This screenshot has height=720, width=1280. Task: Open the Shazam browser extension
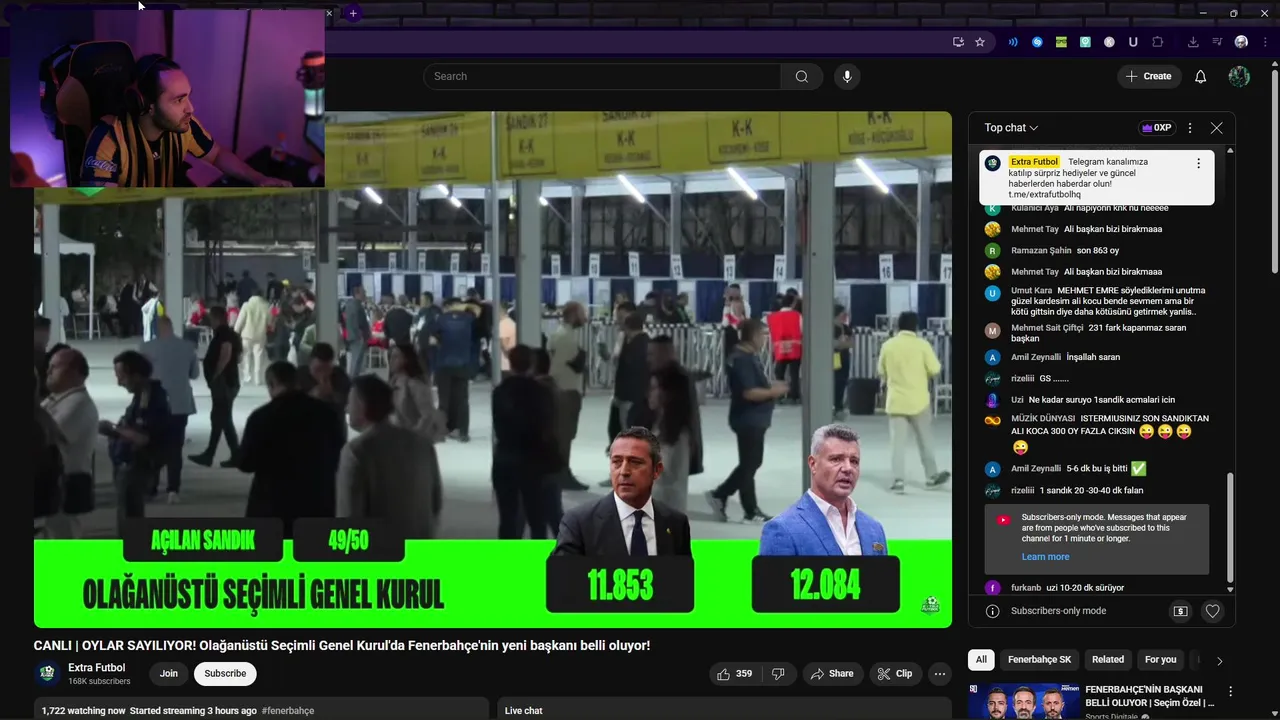point(1037,42)
